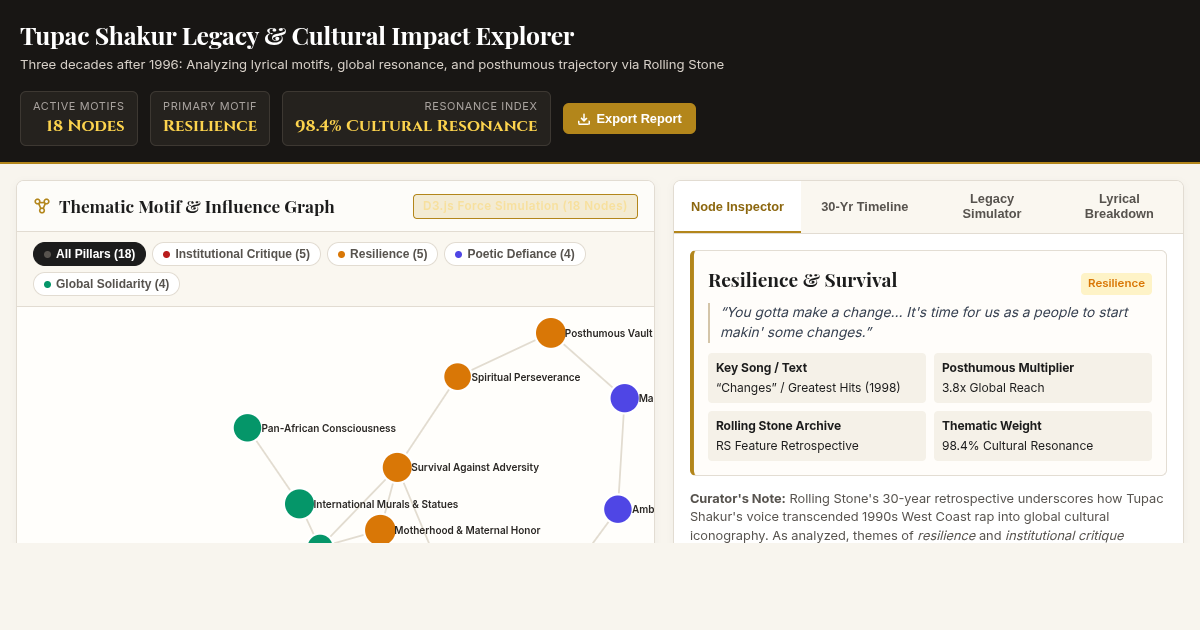Click the graph network icon beside Thematic Motif heading
This screenshot has height=630, width=1200.
coord(42,206)
